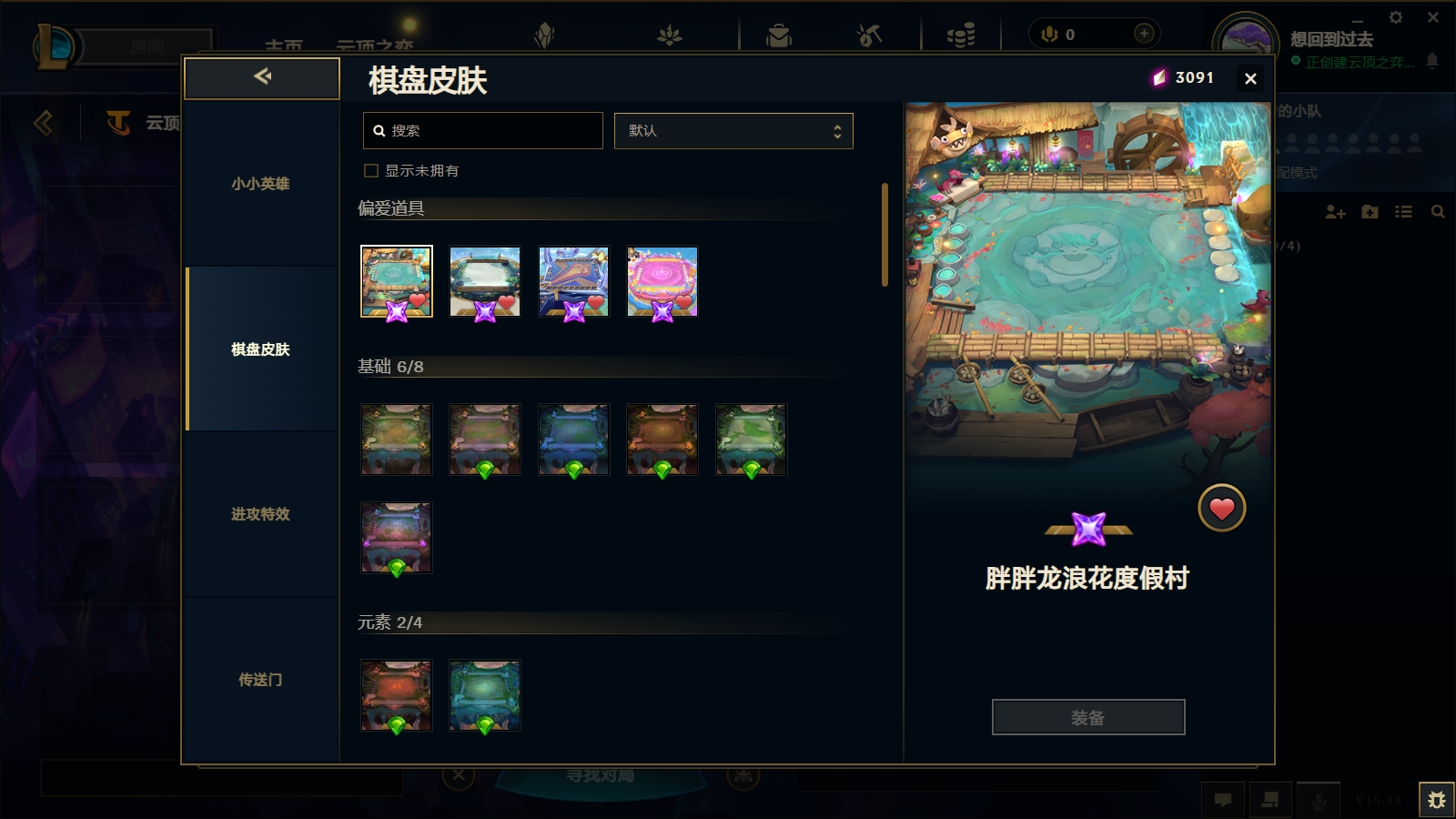Click the back arrow in skin panel
Image resolution: width=1456 pixels, height=819 pixels.
tap(262, 77)
